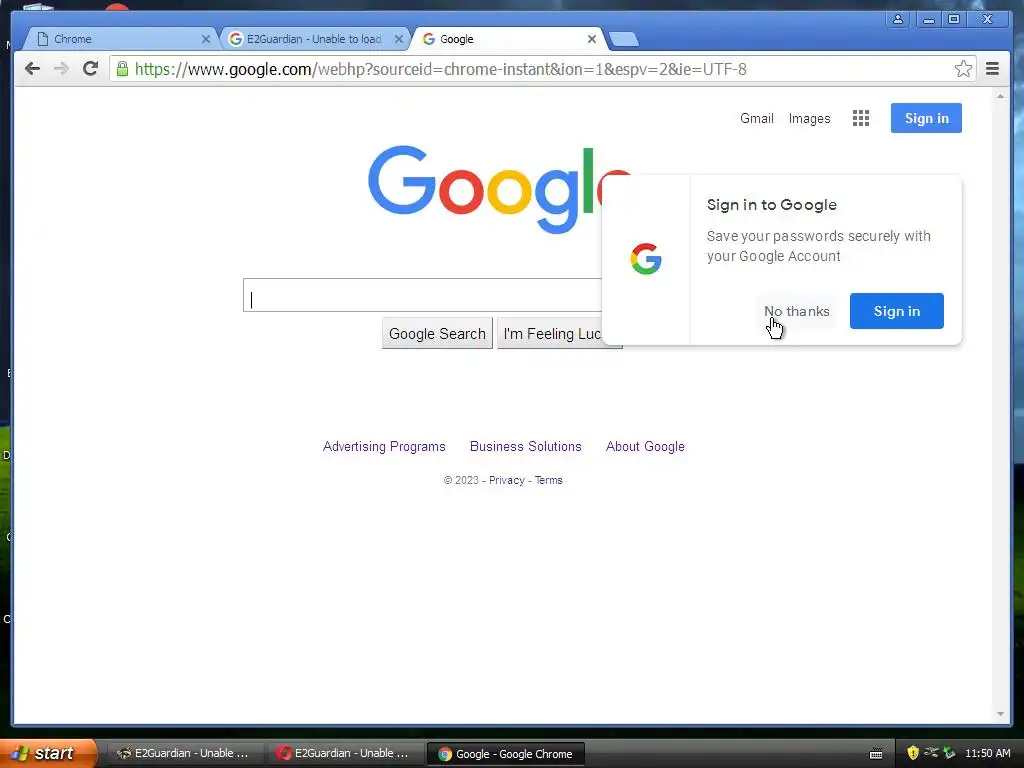This screenshot has height=768, width=1024.
Task: Open the Terms link
Action: click(549, 480)
